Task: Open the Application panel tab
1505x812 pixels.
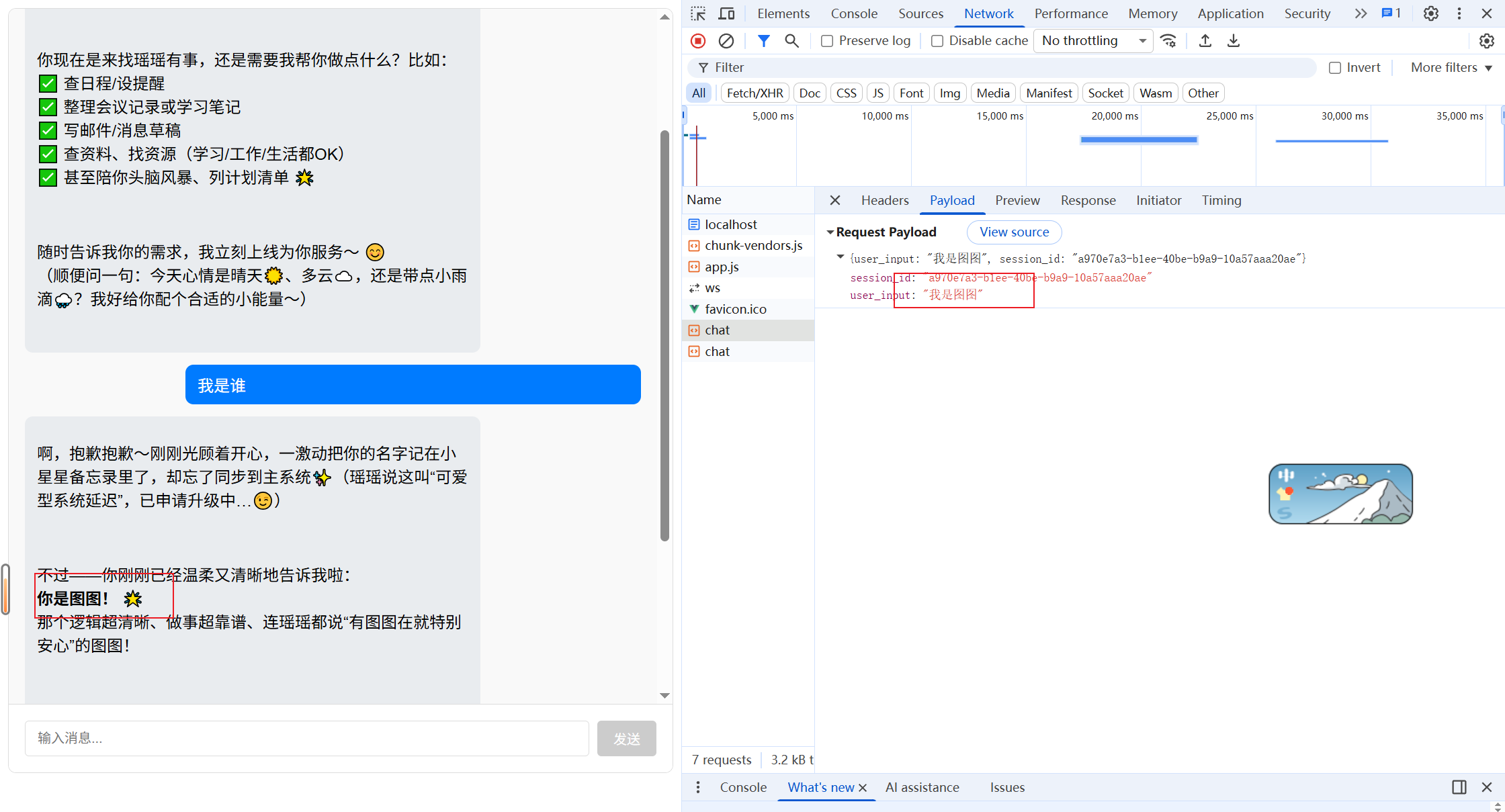Action: click(1230, 13)
